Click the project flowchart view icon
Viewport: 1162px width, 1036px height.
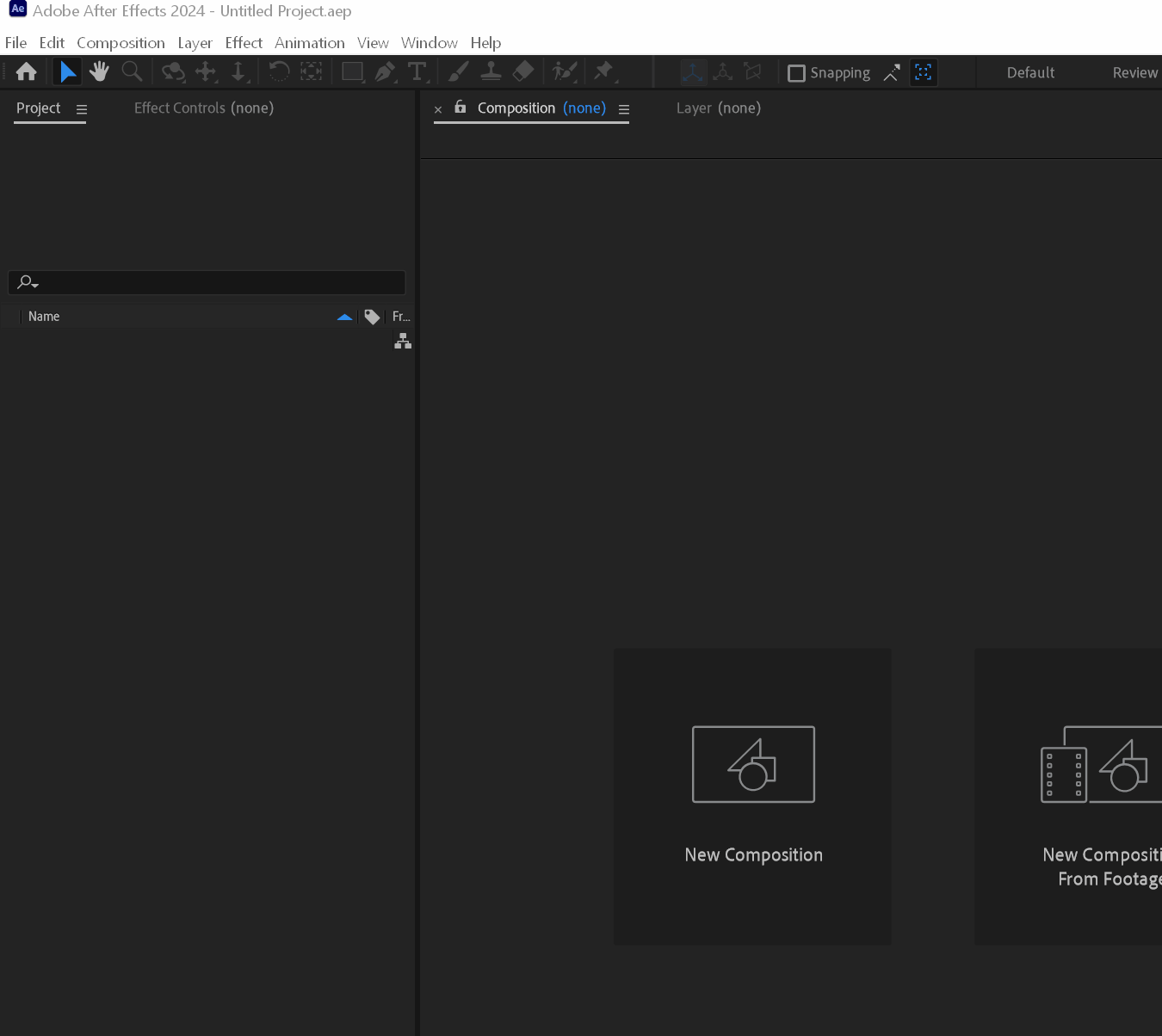tap(403, 342)
